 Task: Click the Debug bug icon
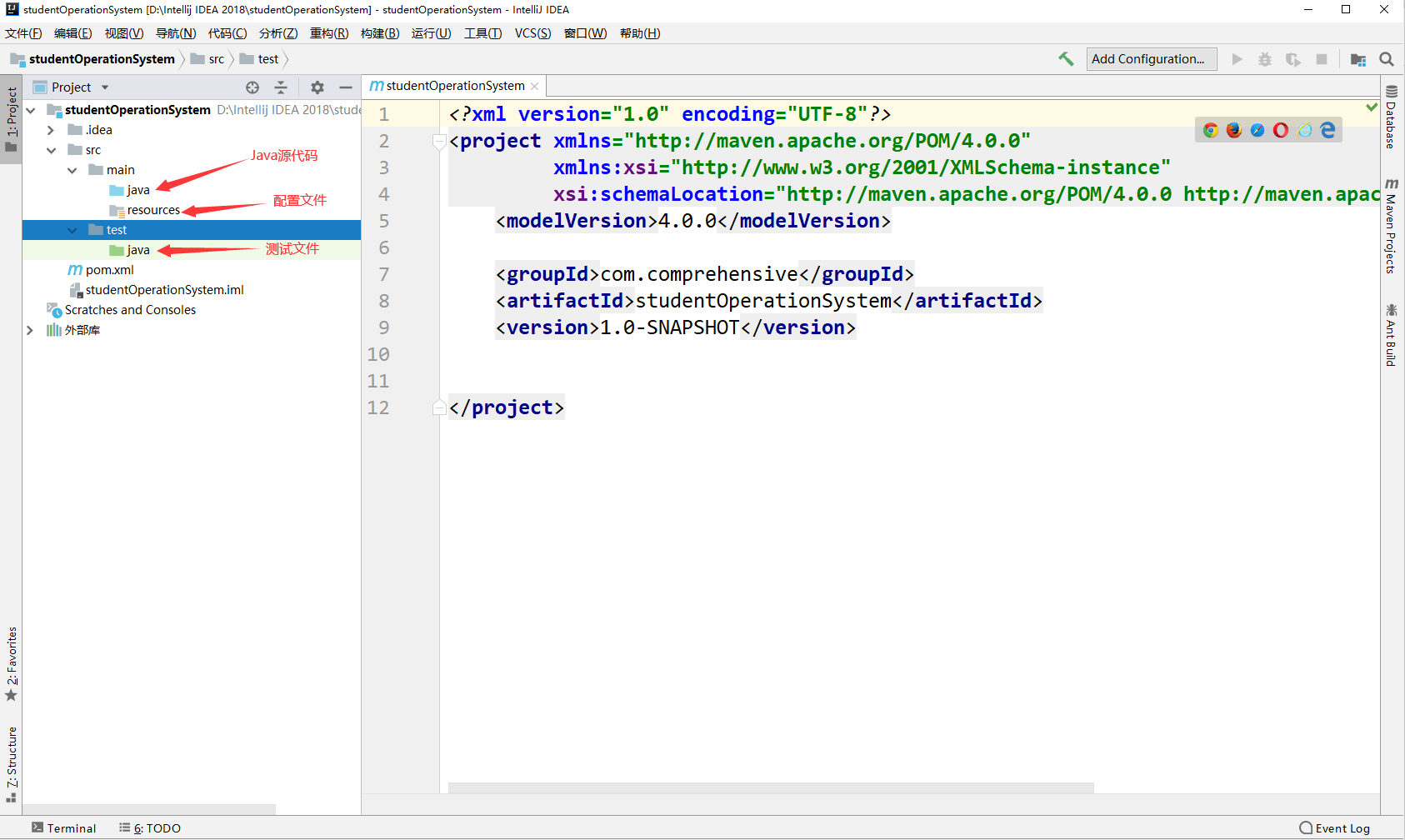click(1265, 59)
